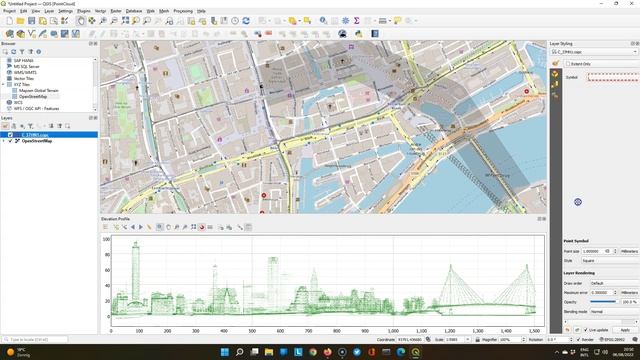Select the Identify Features tool
Screen dimensions: 640x360
pyautogui.click(x=323, y=21)
